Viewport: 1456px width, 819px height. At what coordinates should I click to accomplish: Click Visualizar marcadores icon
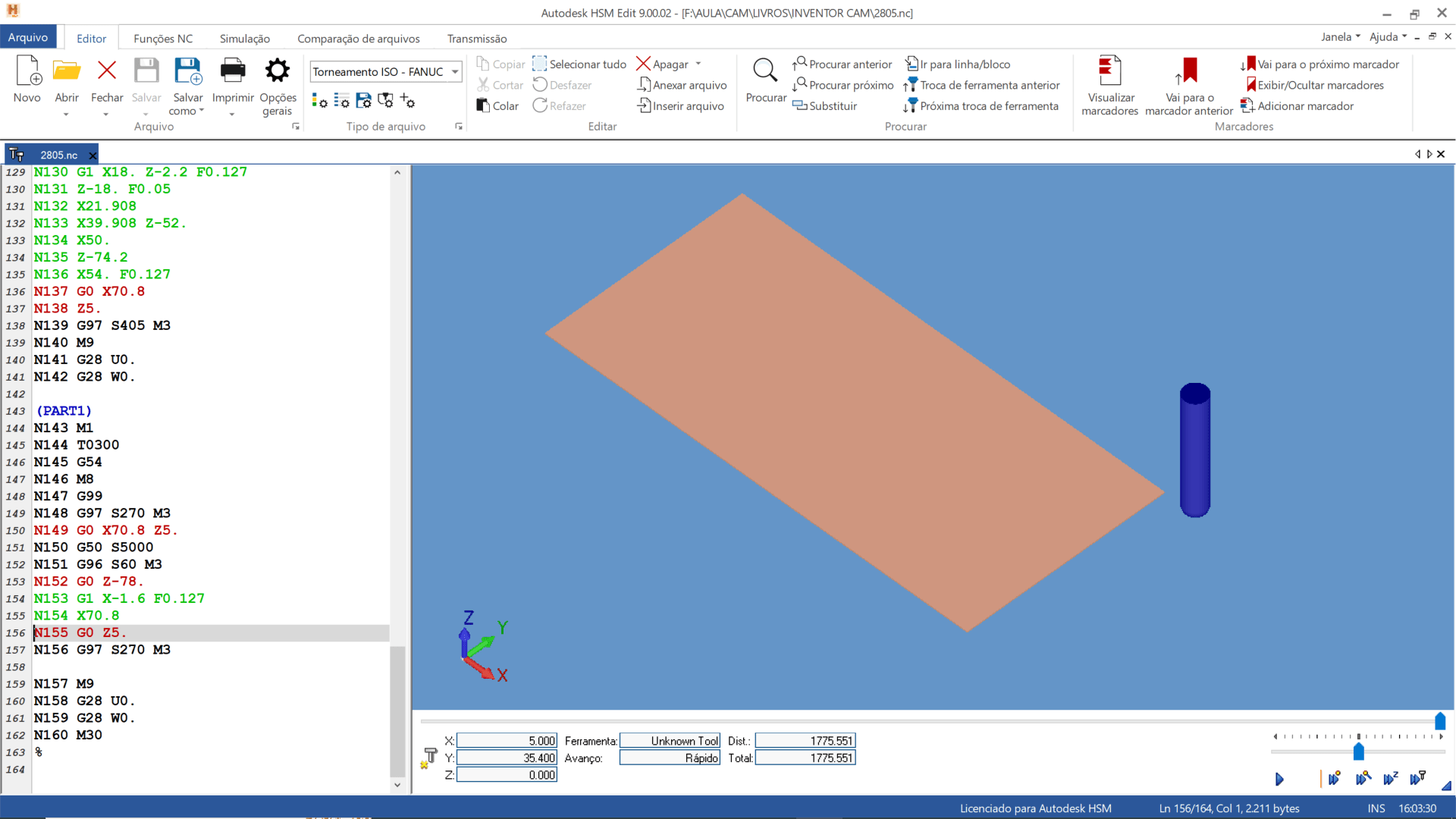click(1109, 71)
